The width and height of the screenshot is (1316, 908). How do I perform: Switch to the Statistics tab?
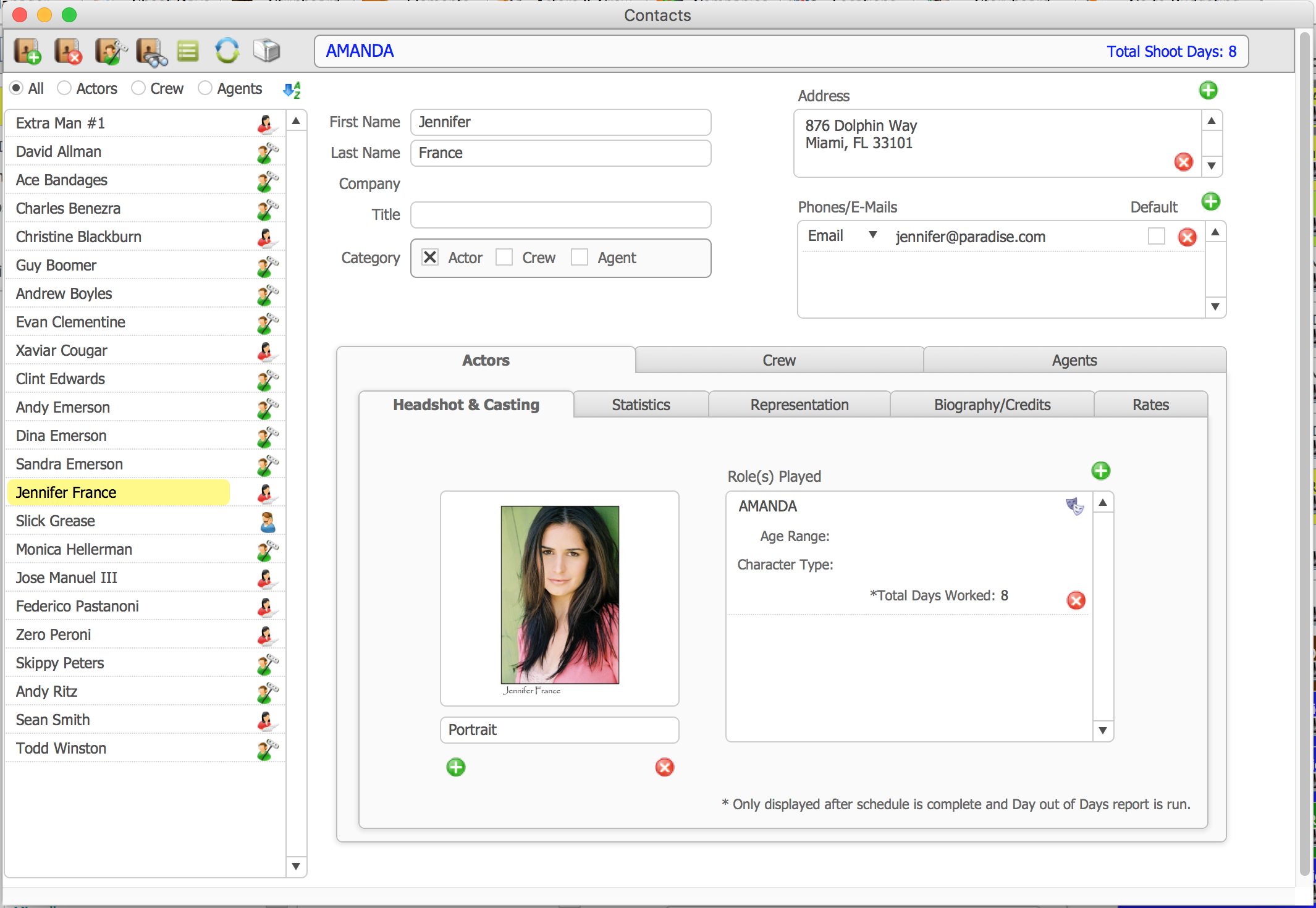pos(640,405)
